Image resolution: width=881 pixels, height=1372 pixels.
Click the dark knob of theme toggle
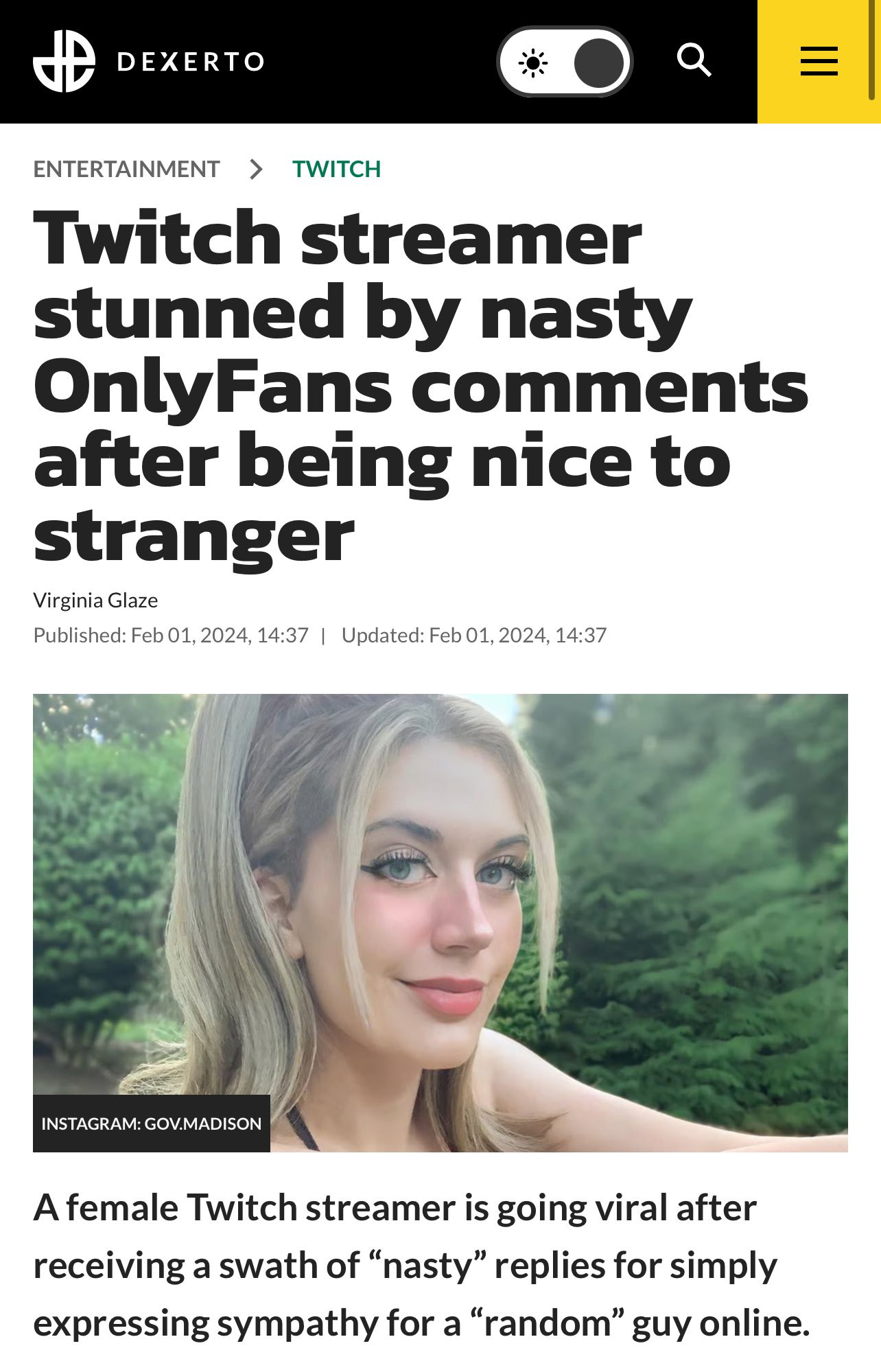[598, 63]
